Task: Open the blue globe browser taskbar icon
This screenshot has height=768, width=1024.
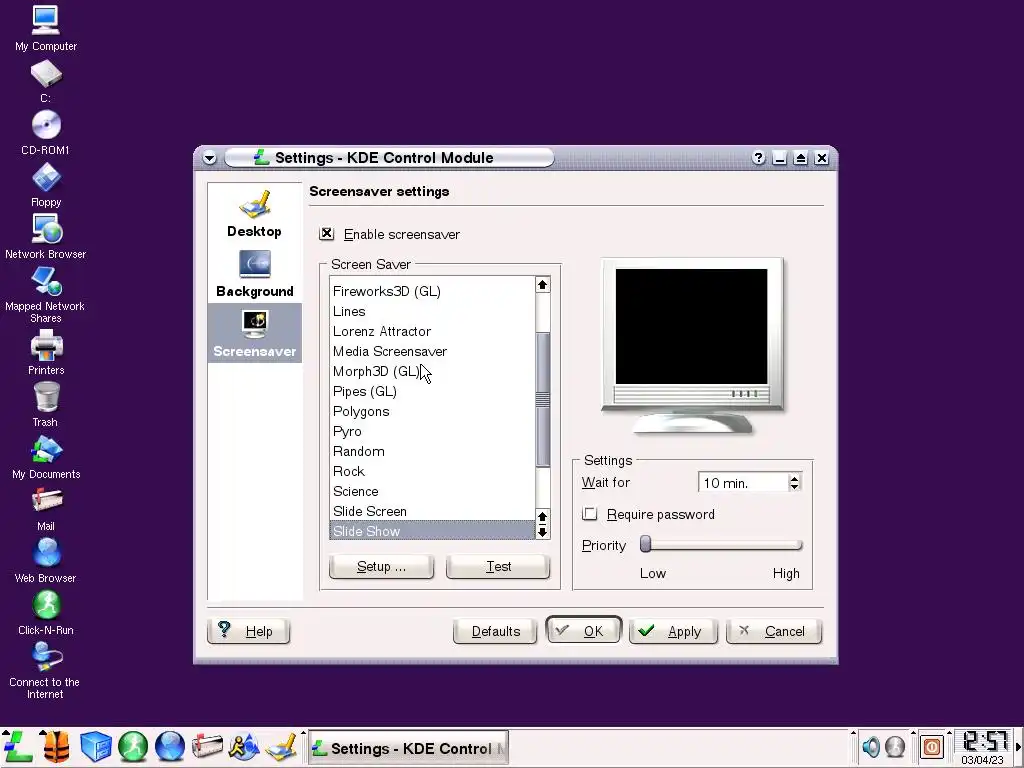Action: (170, 746)
